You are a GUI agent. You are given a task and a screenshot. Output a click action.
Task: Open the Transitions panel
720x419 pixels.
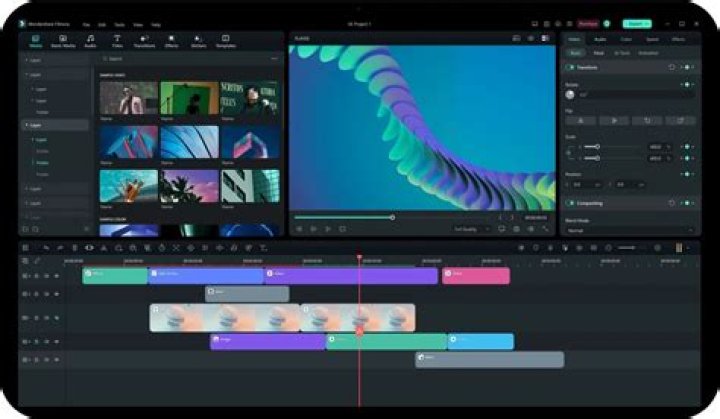click(x=145, y=40)
